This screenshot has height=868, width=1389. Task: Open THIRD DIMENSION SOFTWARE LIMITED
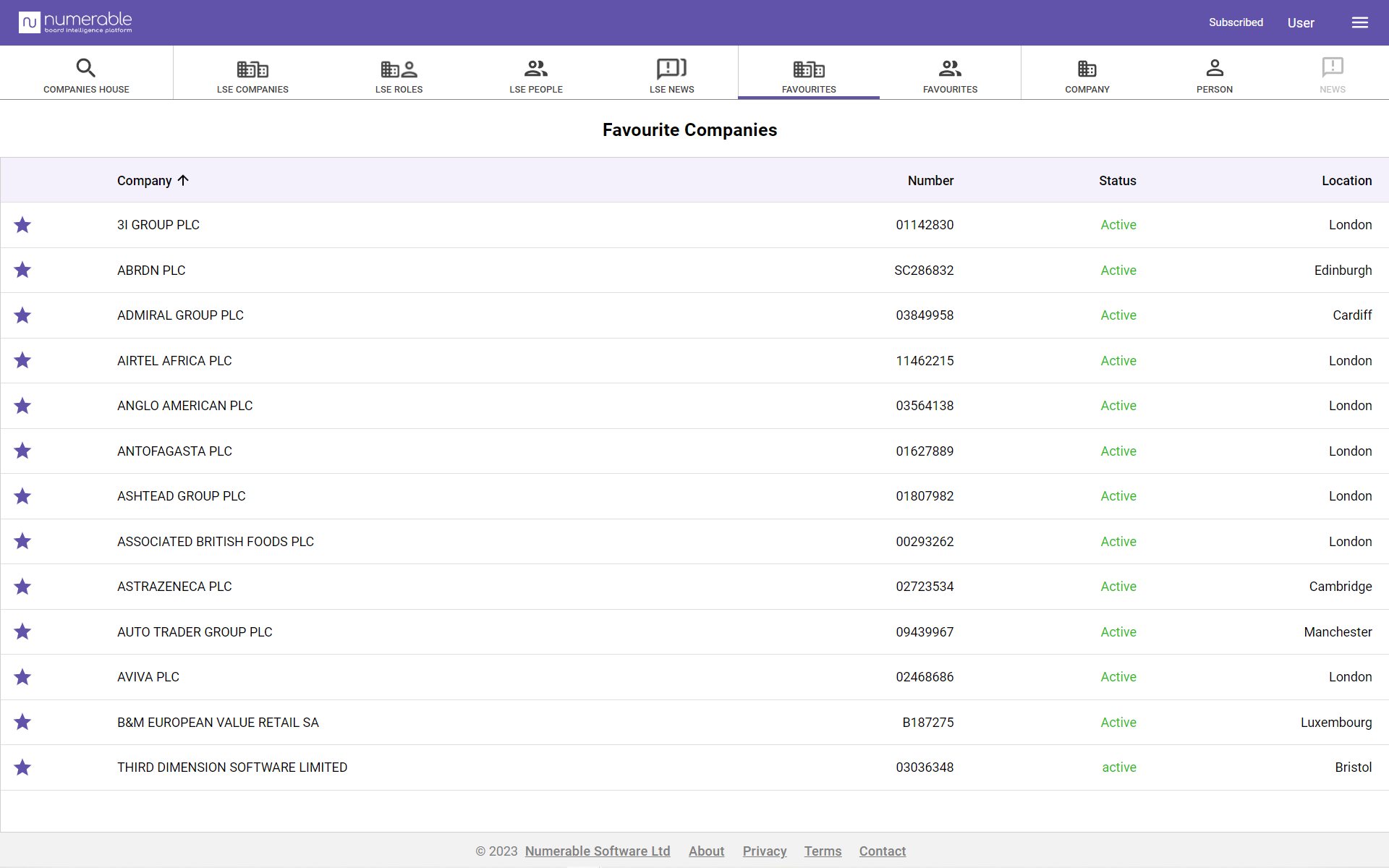(232, 767)
